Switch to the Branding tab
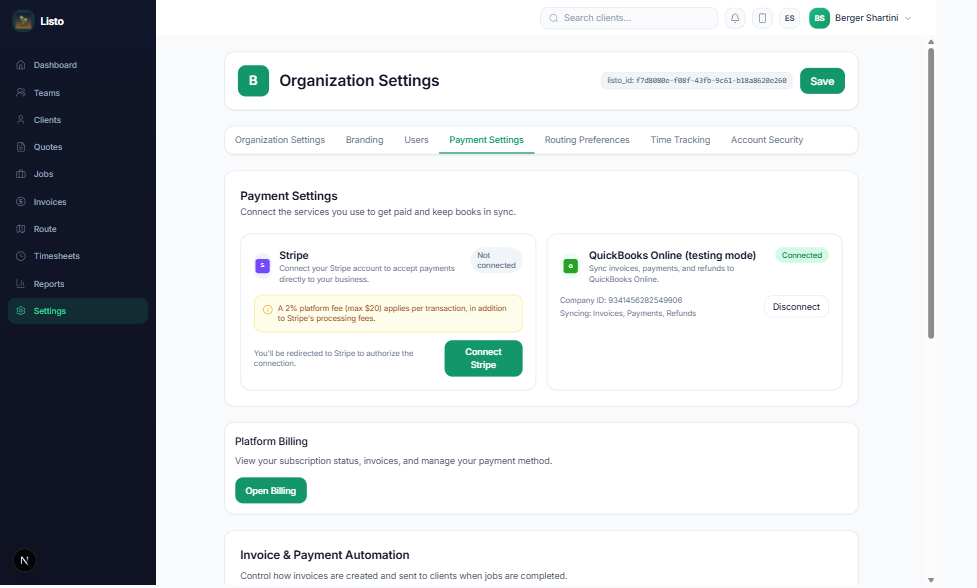Viewport: 977px width, 588px height. pyautogui.click(x=365, y=140)
